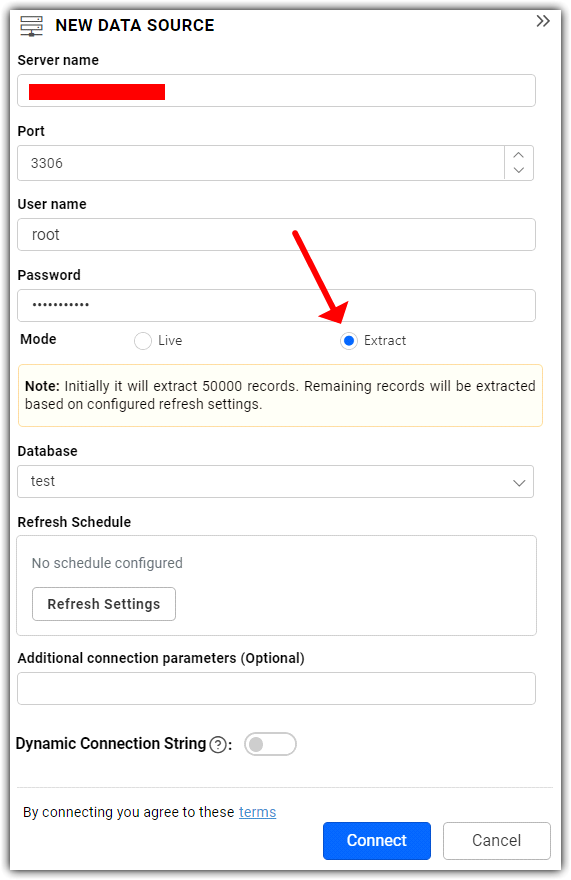Select the Live mode radio button

[x=143, y=341]
